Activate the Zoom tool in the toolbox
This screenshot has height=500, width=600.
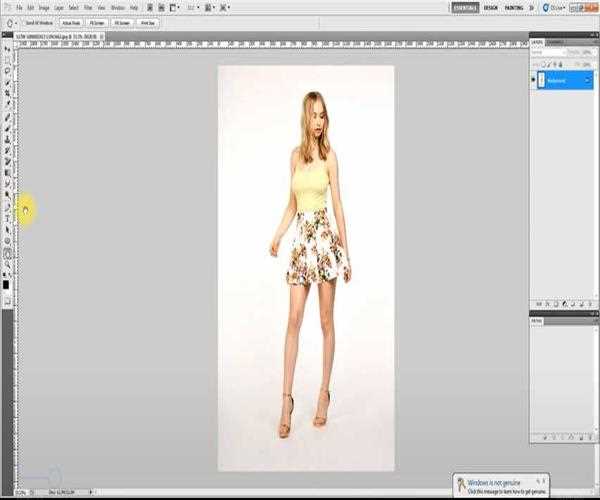[x=7, y=265]
